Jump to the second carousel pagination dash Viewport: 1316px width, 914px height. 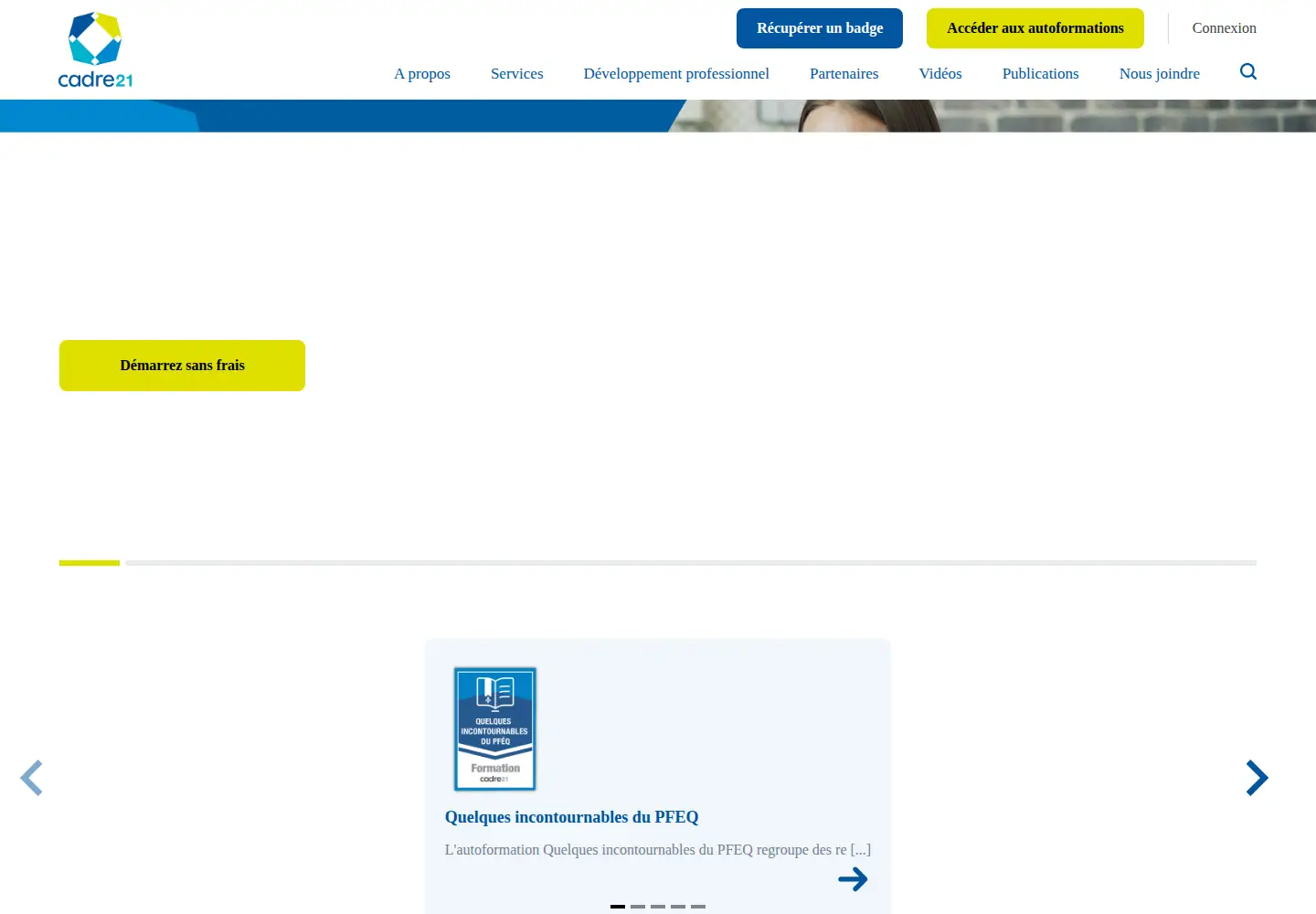tap(638, 907)
